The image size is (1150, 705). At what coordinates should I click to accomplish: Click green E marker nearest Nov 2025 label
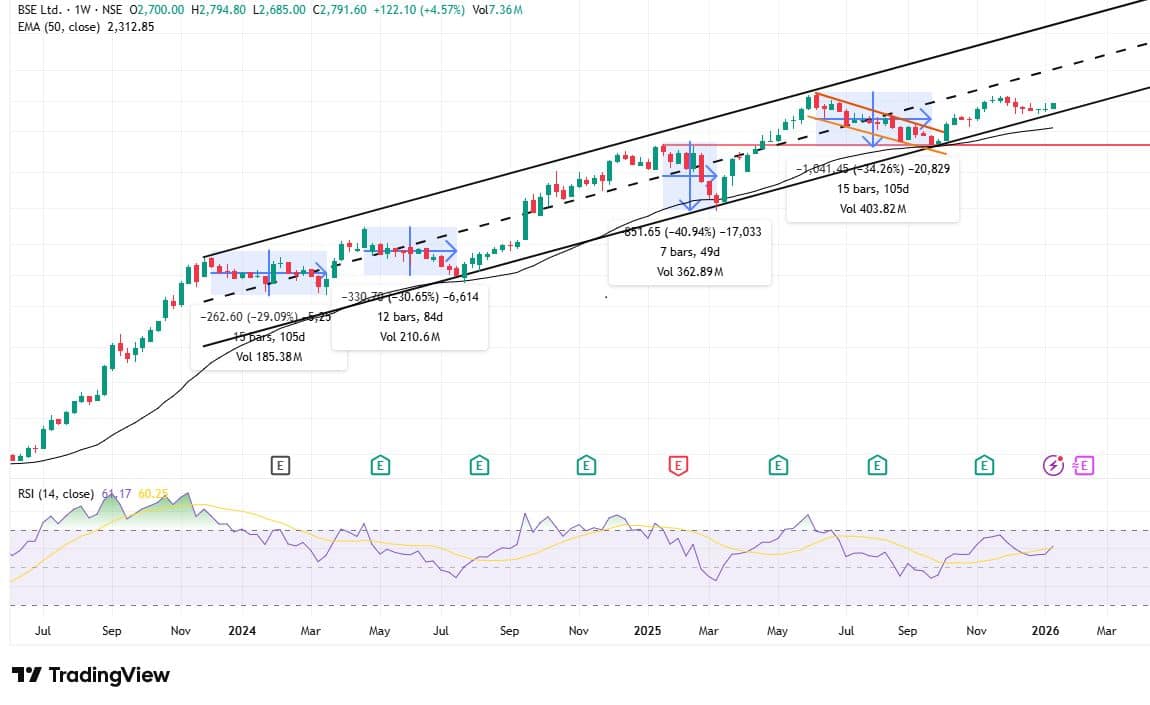click(984, 465)
